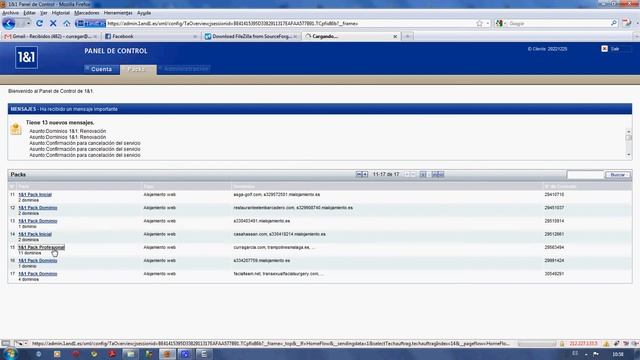Open 1&1 Pack Dominio in row 17

click(x=38, y=273)
